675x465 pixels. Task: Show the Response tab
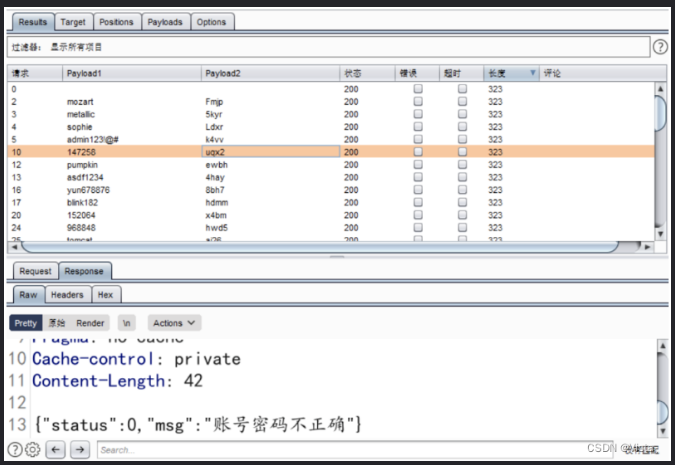point(84,271)
